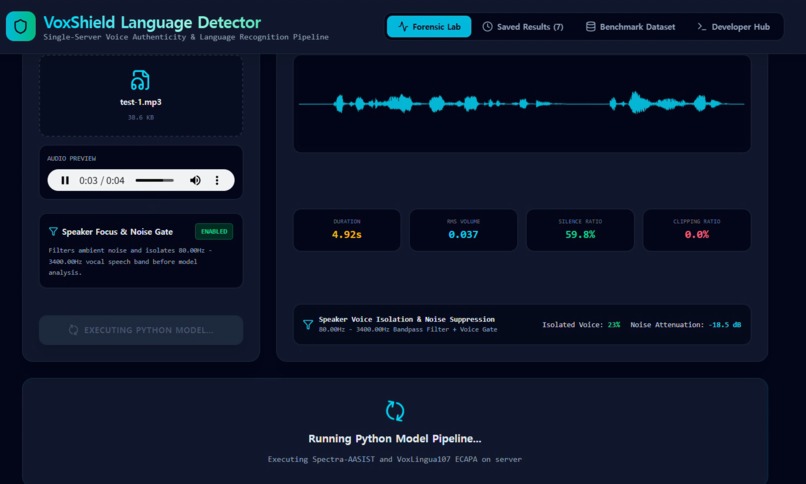806x484 pixels.
Task: Click the Audio Preview label
Action: pos(71,159)
